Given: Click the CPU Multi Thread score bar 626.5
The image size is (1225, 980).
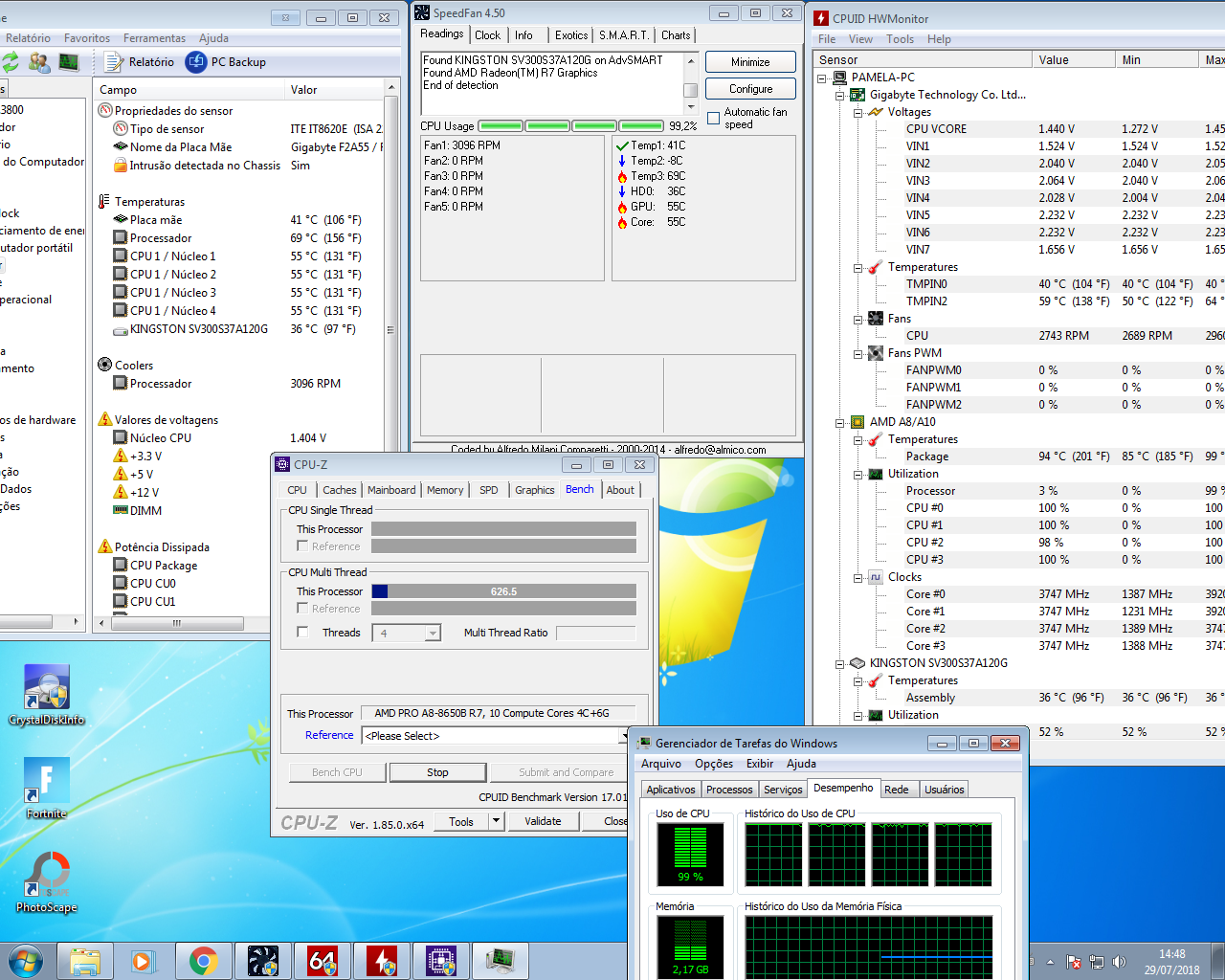Looking at the screenshot, I should [x=503, y=591].
